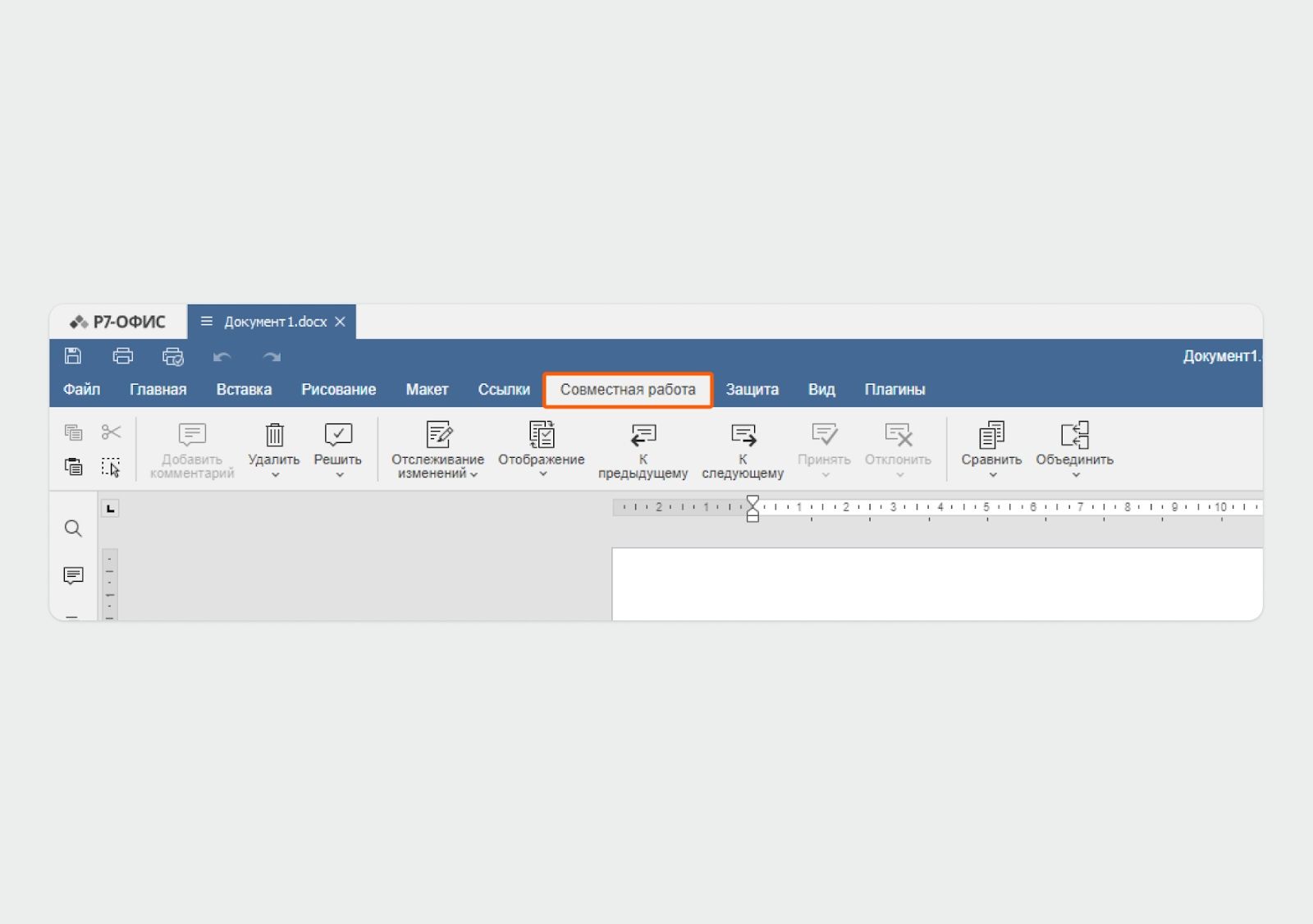Switch to the Защита tab

tap(752, 390)
